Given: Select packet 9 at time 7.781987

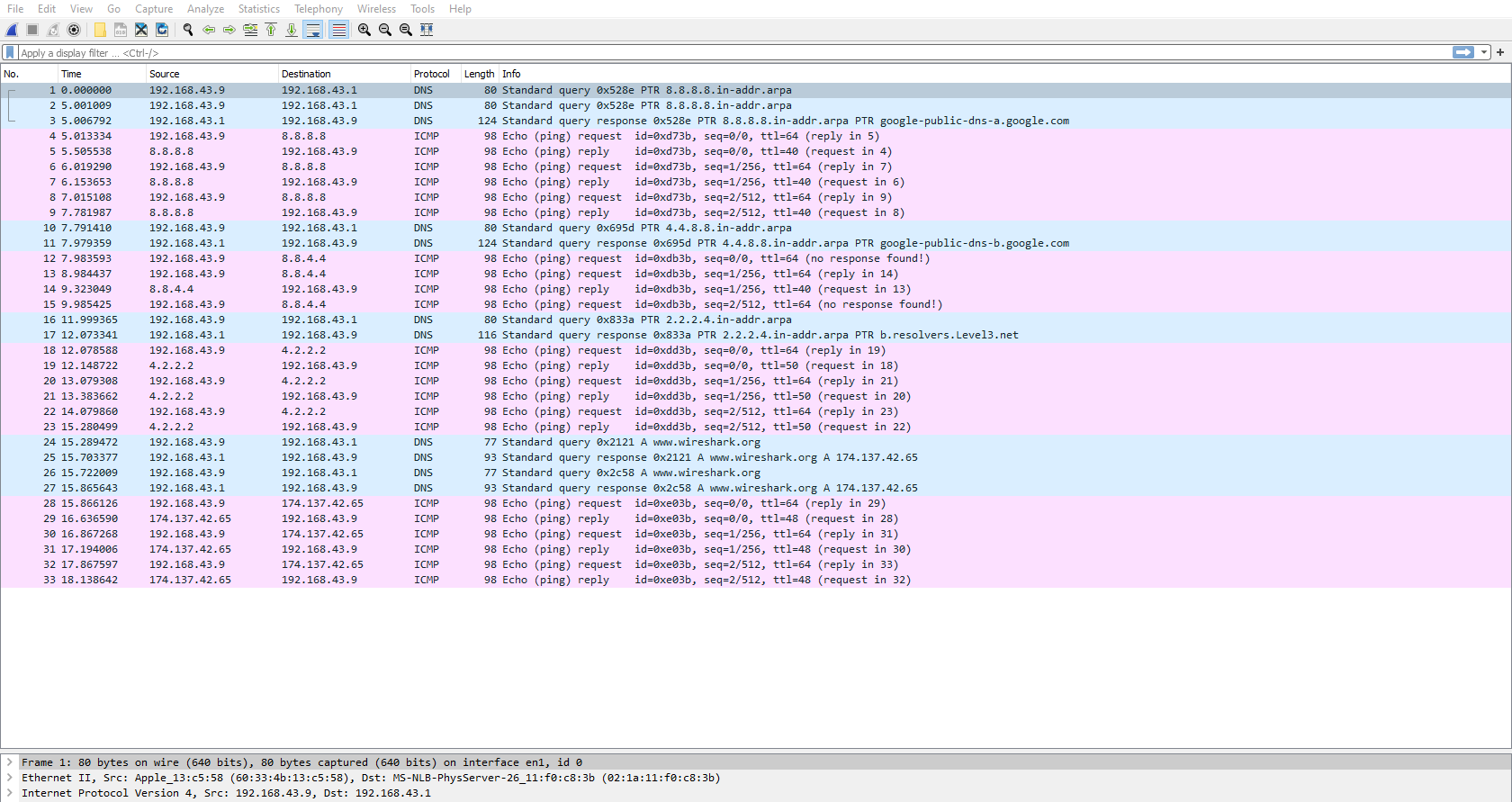Looking at the screenshot, I should point(756,212).
